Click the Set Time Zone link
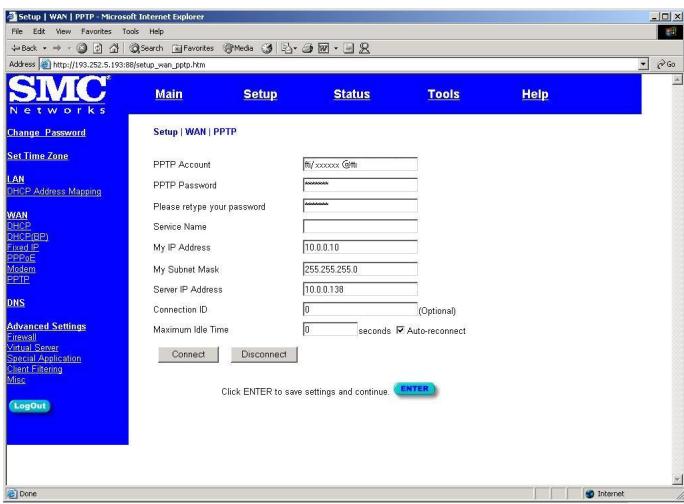684x504 pixels. coord(38,156)
